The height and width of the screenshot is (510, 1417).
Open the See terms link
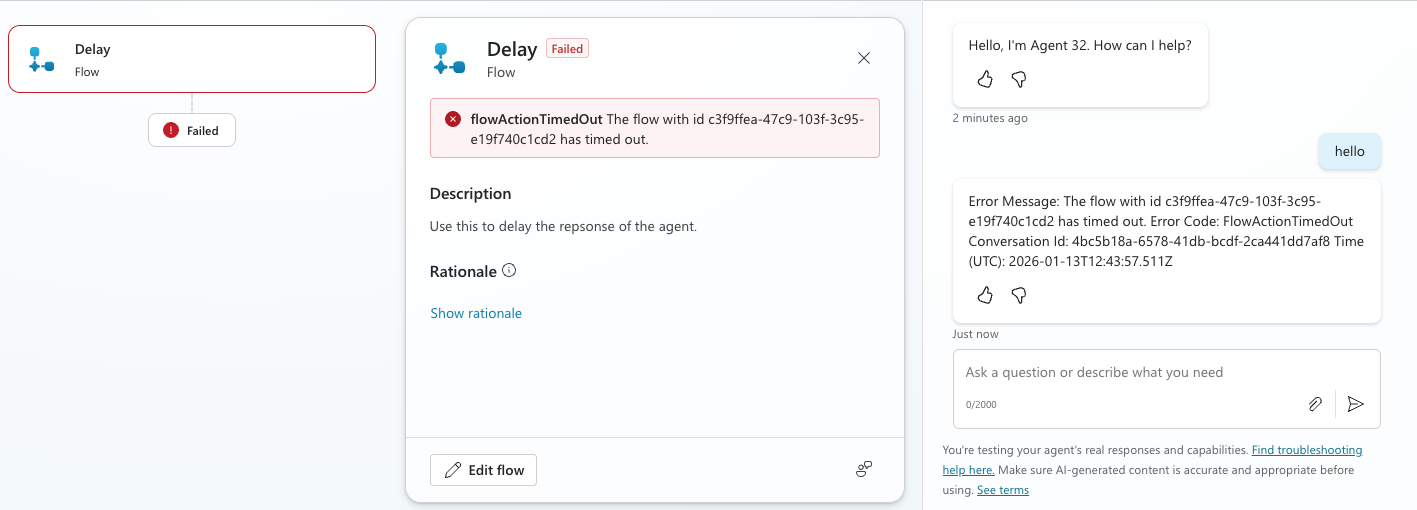click(1002, 490)
